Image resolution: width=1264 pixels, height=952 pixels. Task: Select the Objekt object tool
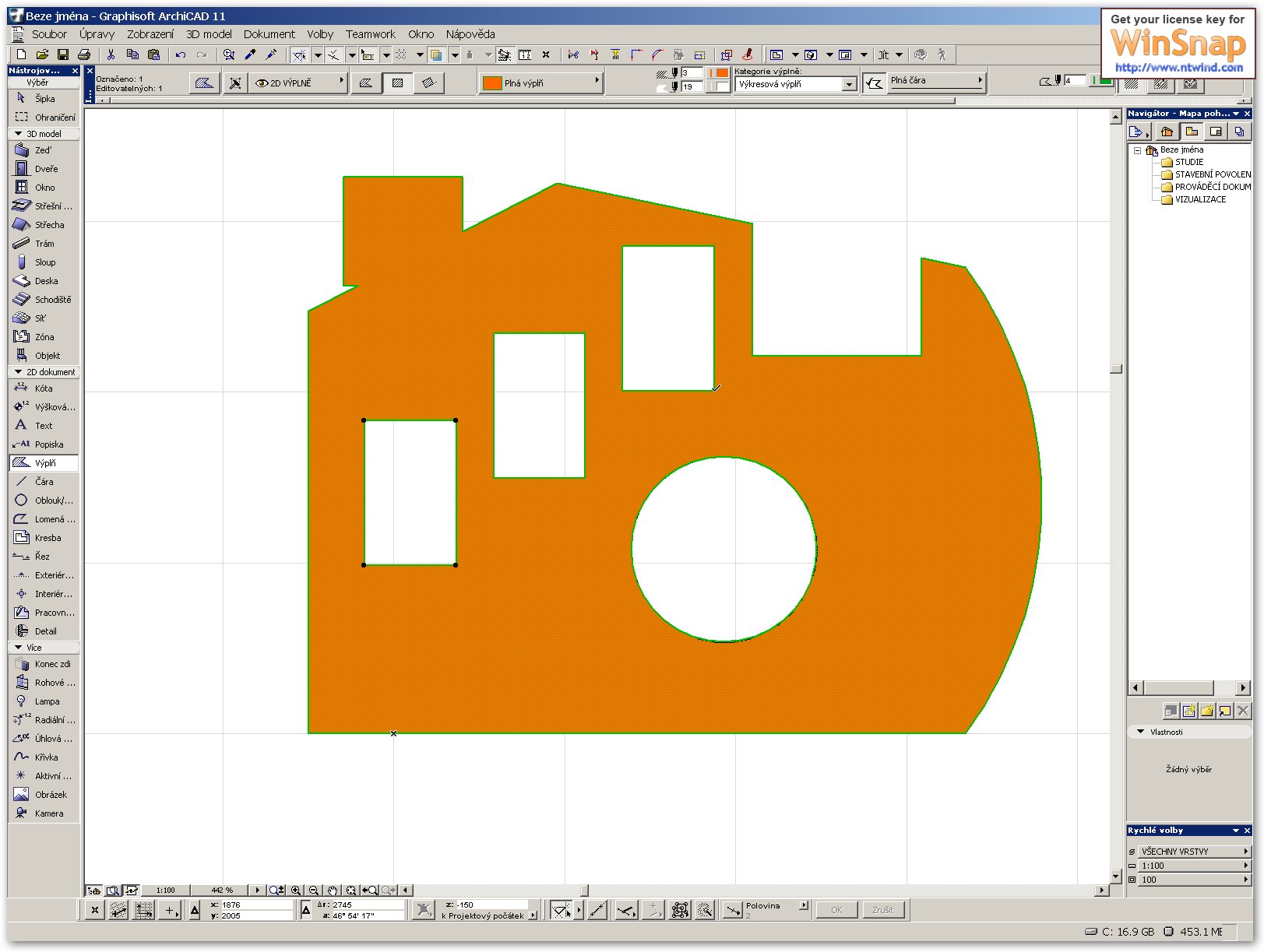click(44, 356)
